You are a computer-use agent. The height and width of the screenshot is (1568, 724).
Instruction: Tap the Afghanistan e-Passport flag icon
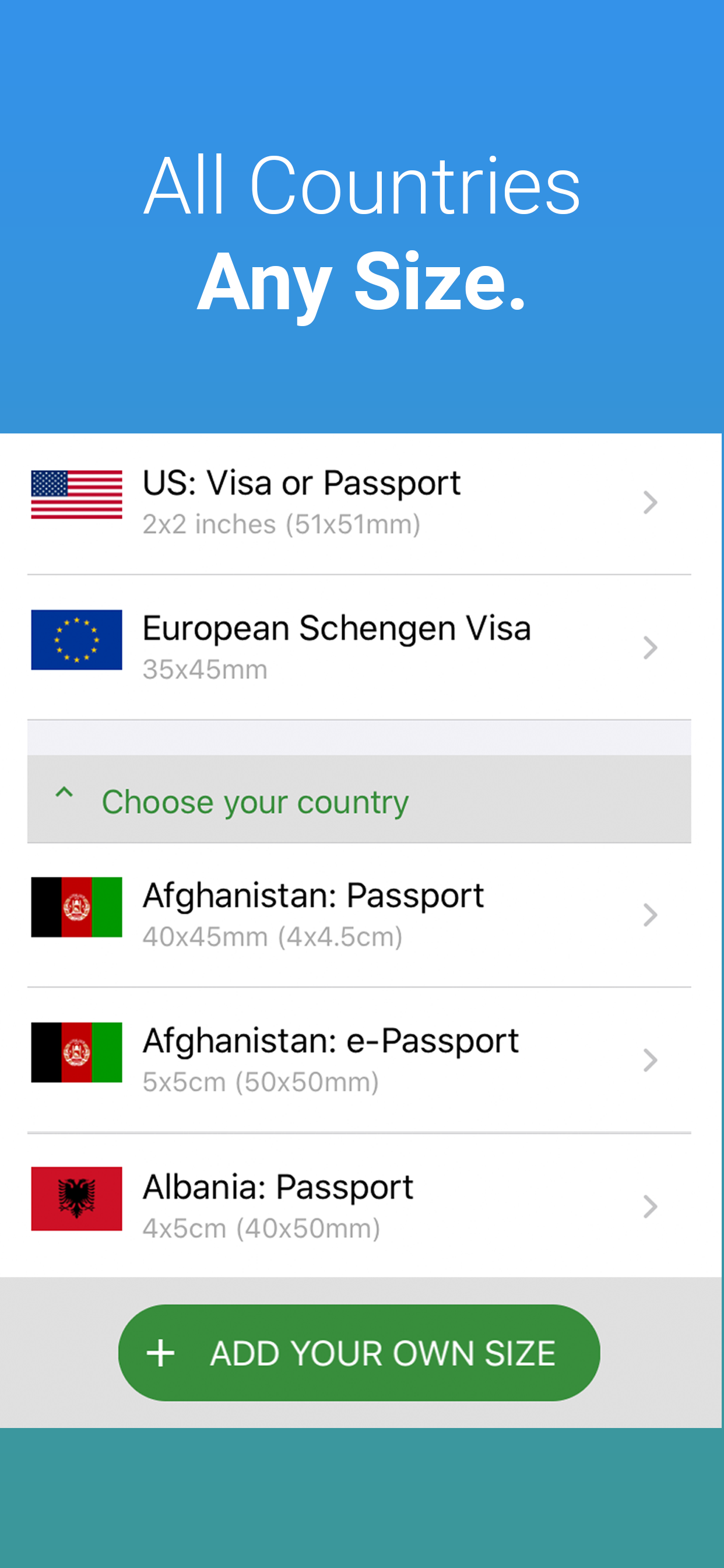coord(77,1052)
